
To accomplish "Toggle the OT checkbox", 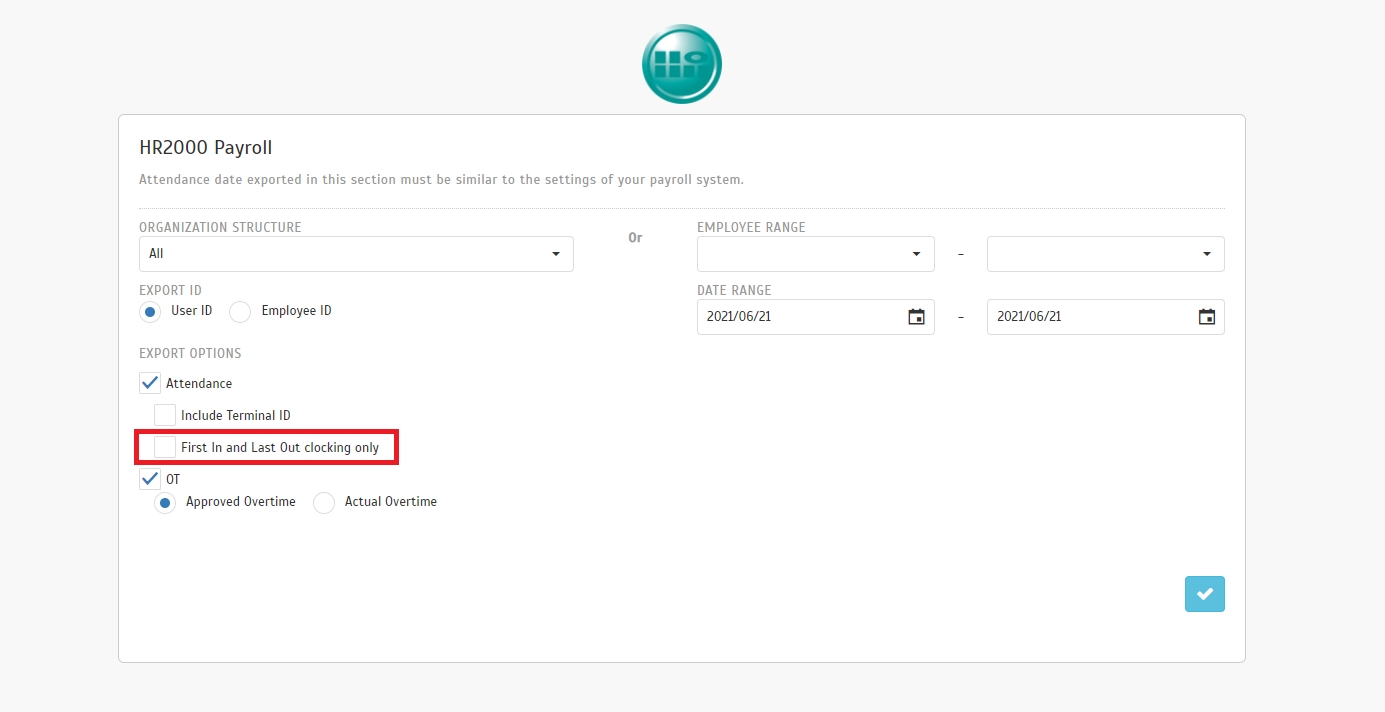I will click(150, 479).
